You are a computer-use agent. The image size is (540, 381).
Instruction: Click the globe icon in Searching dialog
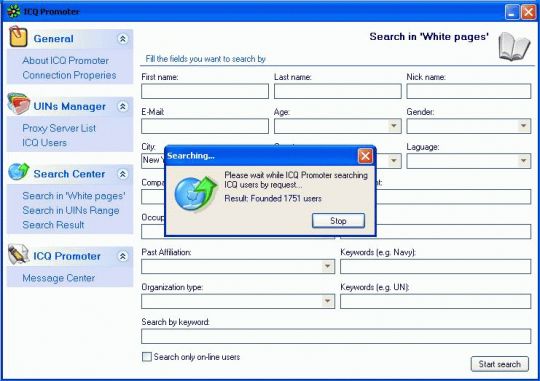click(x=195, y=194)
